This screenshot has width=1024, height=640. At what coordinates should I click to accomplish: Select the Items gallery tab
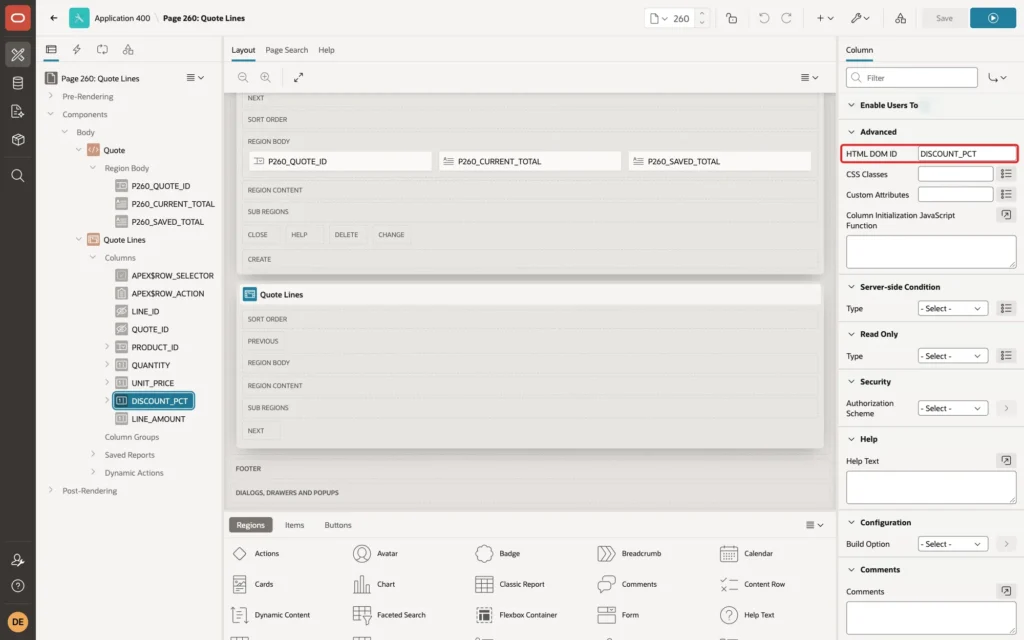pos(295,525)
